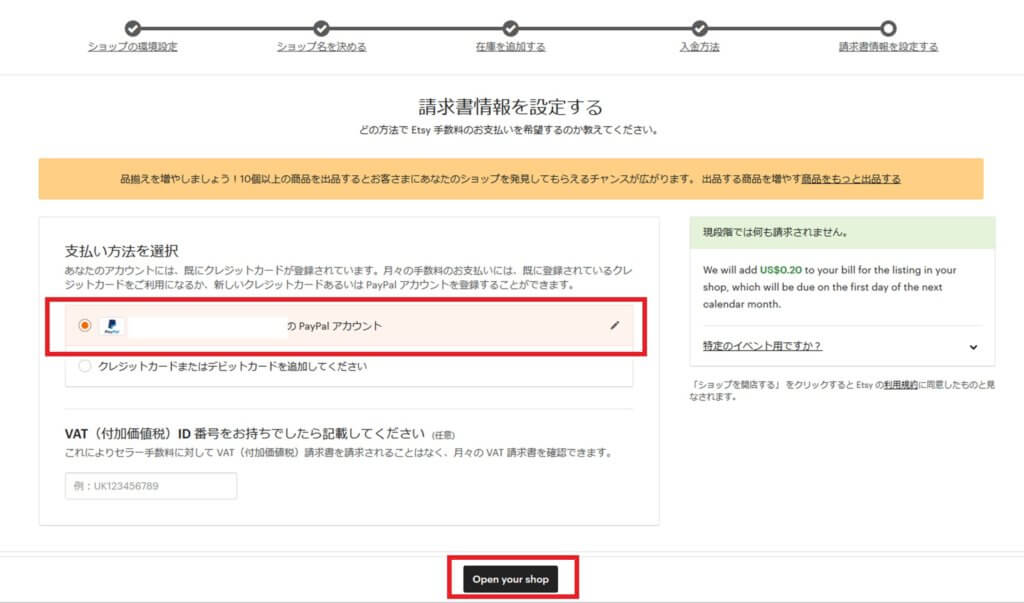Click the Open your shop button
The height and width of the screenshot is (603, 1024).
pyautogui.click(x=511, y=579)
